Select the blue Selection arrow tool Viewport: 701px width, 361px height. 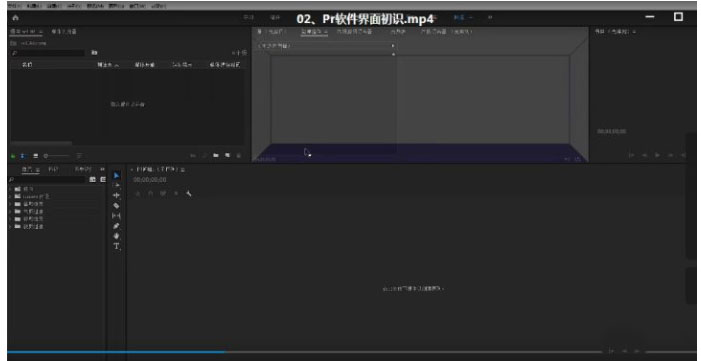point(117,175)
